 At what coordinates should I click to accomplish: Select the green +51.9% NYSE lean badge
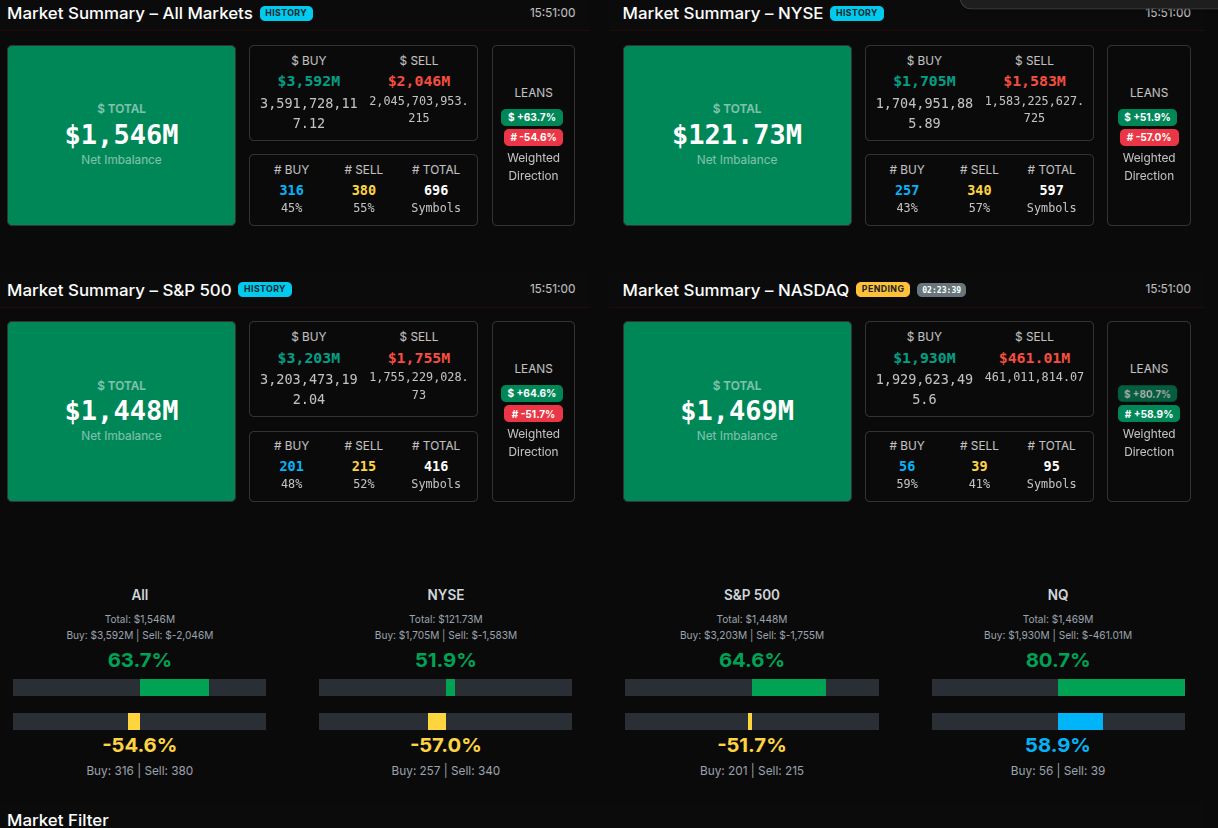click(1148, 117)
